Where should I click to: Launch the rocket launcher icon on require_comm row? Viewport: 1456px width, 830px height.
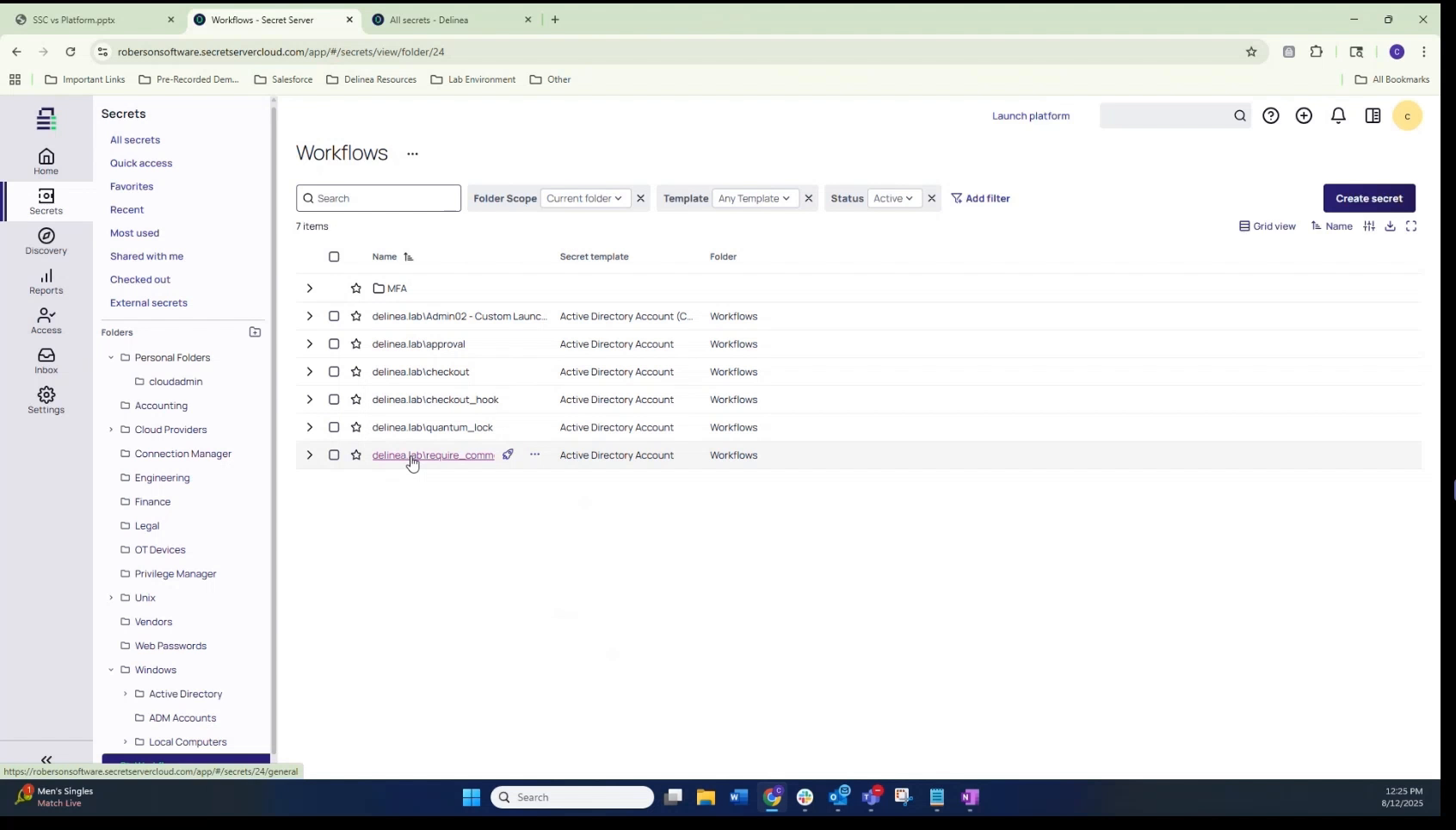(x=508, y=455)
